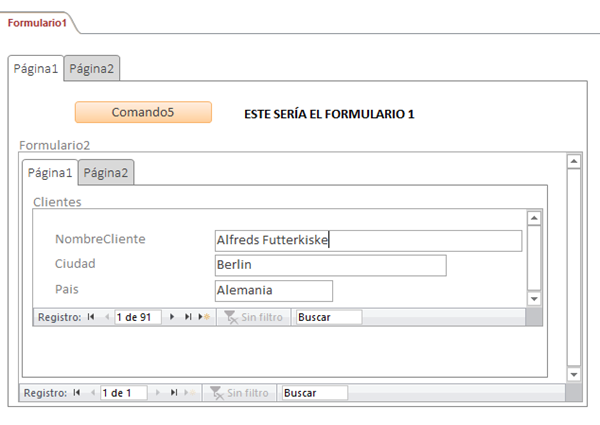Select outer Página1 tab
This screenshot has height=425, width=600.
(36, 69)
